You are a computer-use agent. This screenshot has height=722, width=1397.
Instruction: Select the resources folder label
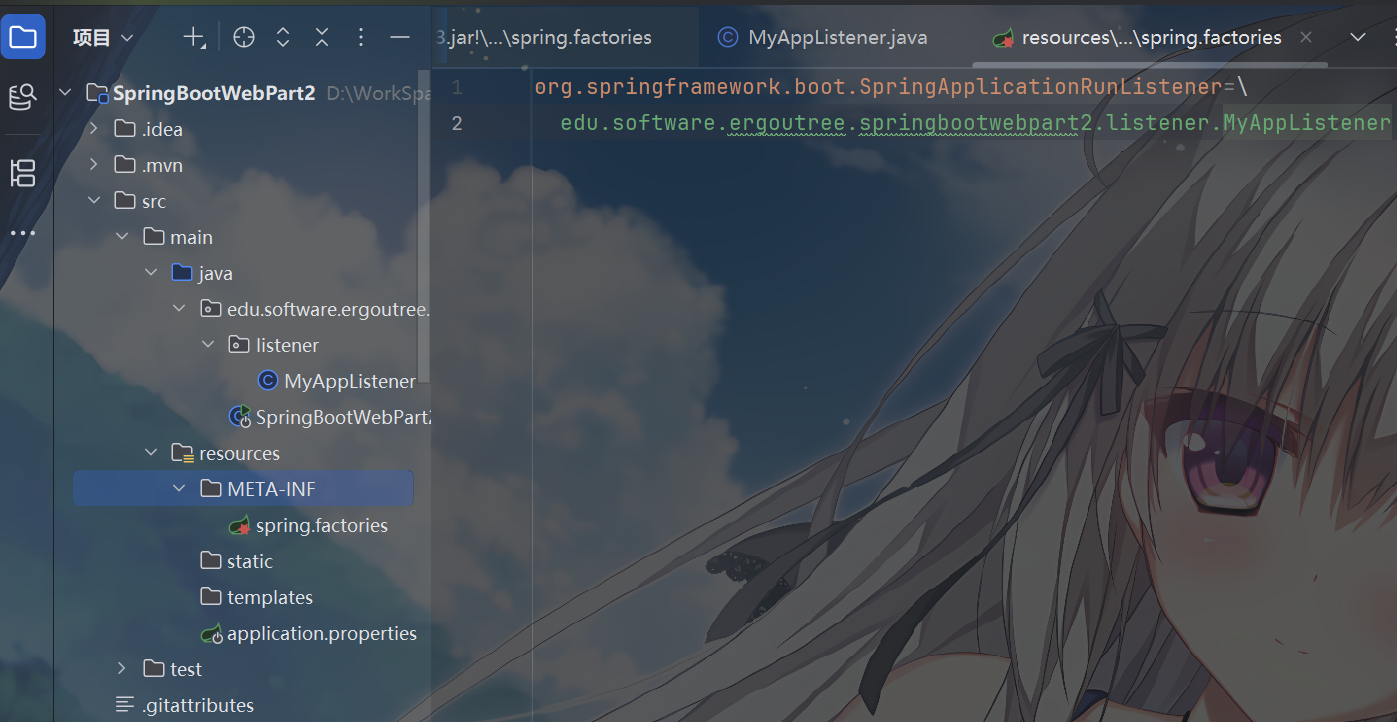(x=240, y=453)
